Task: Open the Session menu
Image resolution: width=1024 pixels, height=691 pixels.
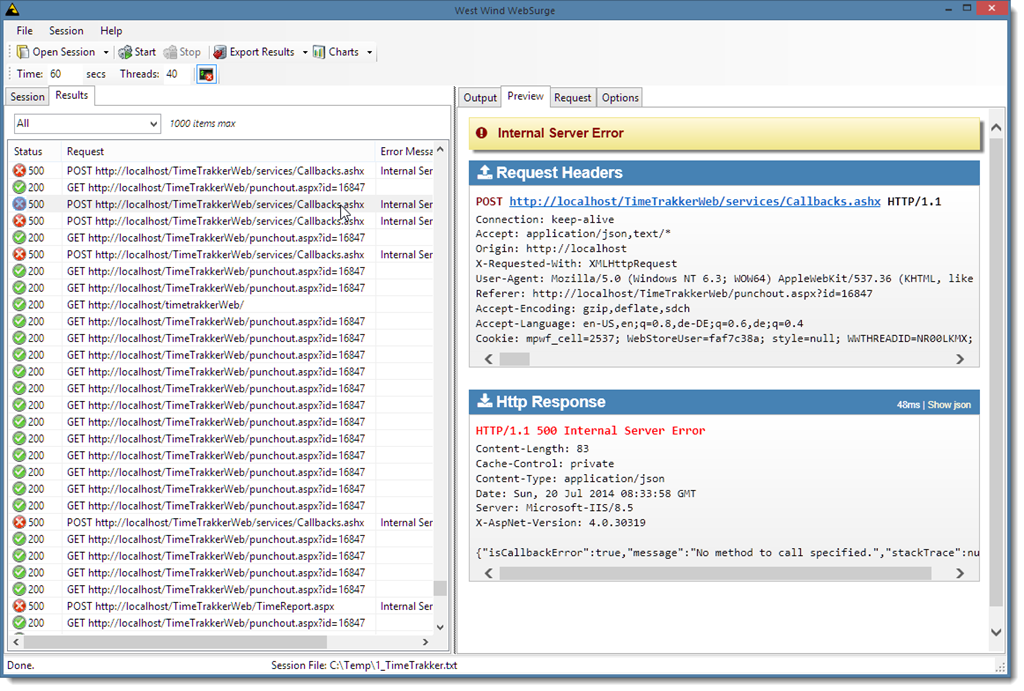Action: 66,31
